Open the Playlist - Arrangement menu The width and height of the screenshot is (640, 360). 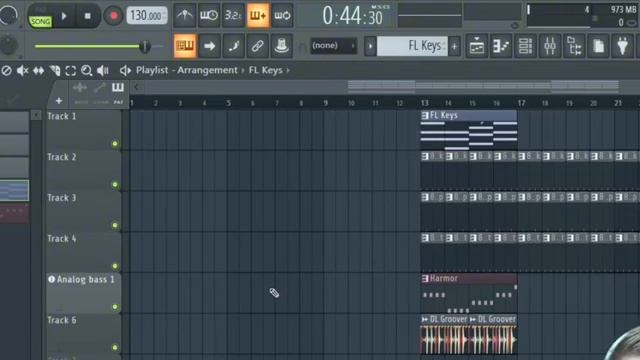[x=187, y=70]
